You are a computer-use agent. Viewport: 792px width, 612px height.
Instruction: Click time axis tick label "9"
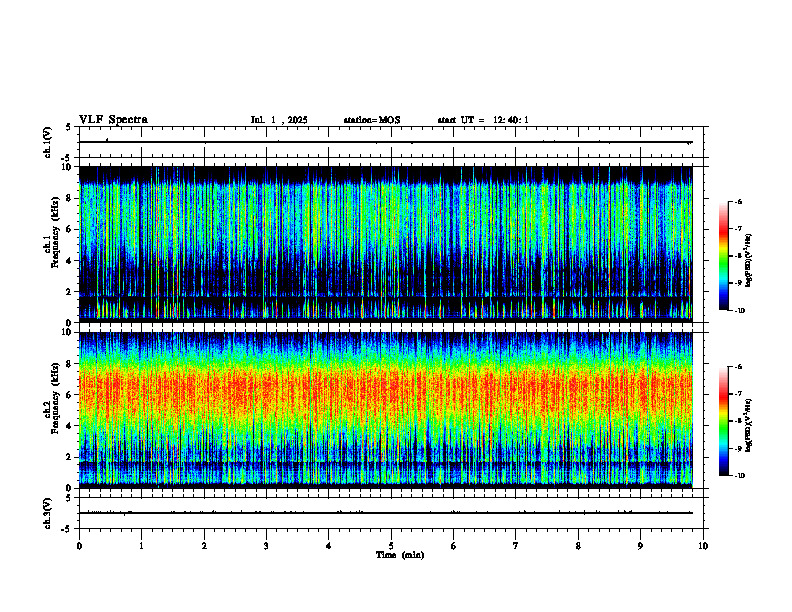640,545
